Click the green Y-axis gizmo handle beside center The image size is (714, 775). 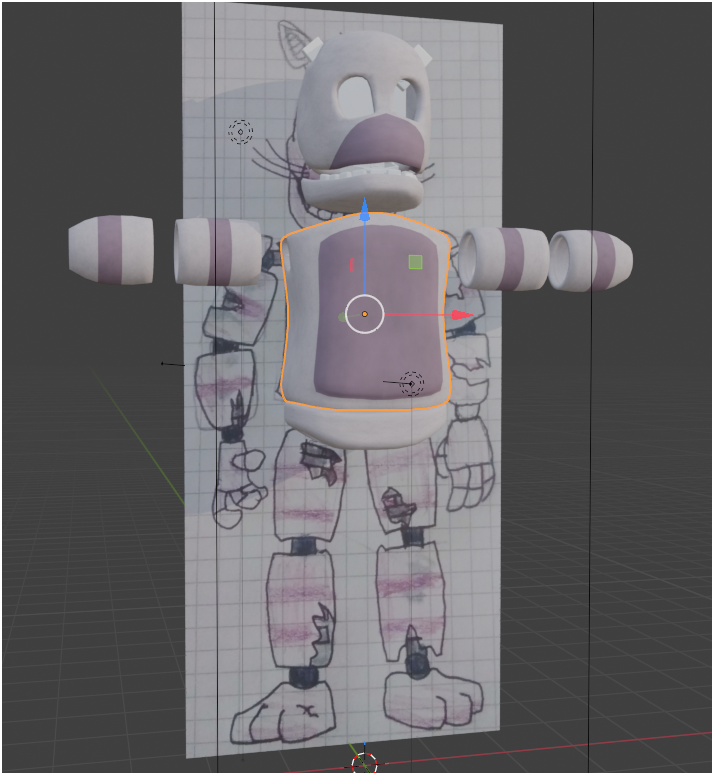tap(342, 317)
